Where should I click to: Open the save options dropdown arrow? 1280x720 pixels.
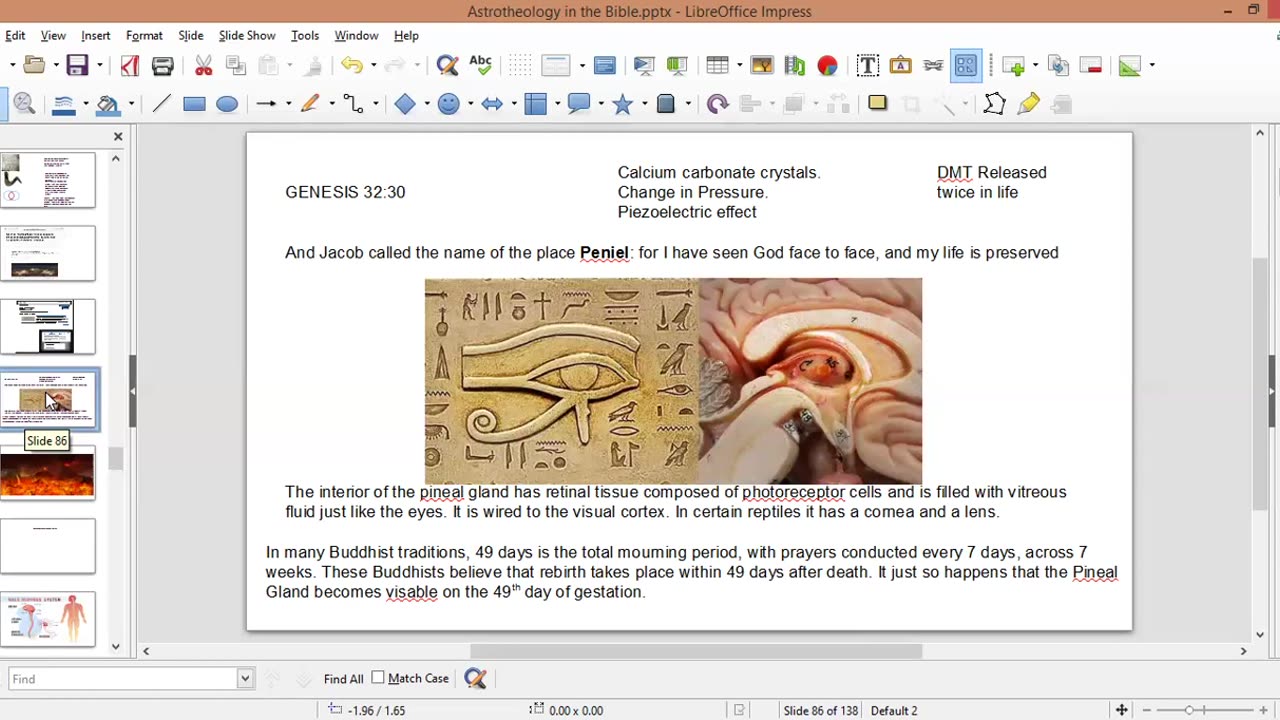100,66
